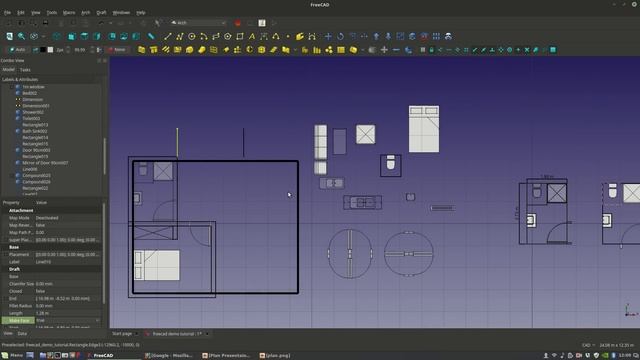Viewport: 640px width, 360px height.
Task: Click the Draft Array tool
Action: point(436,36)
